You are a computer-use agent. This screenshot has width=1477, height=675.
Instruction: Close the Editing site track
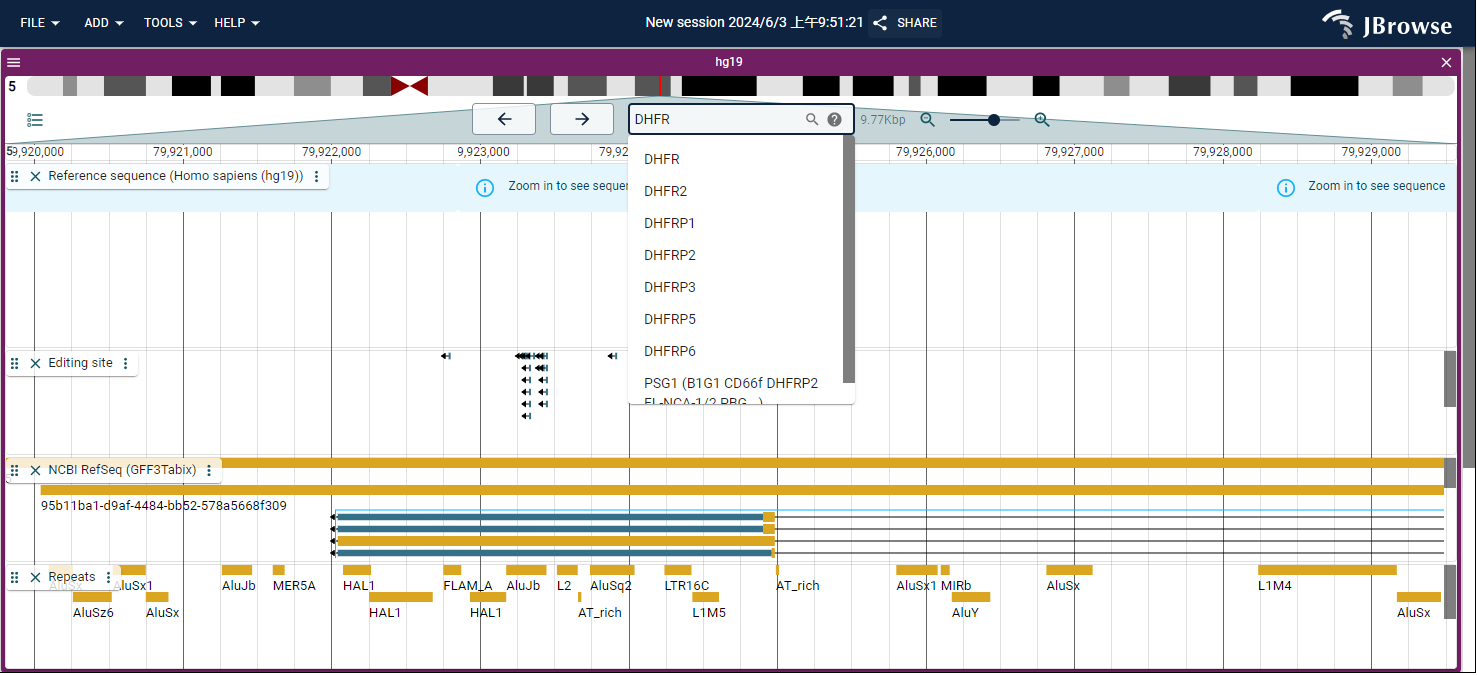pyautogui.click(x=35, y=364)
